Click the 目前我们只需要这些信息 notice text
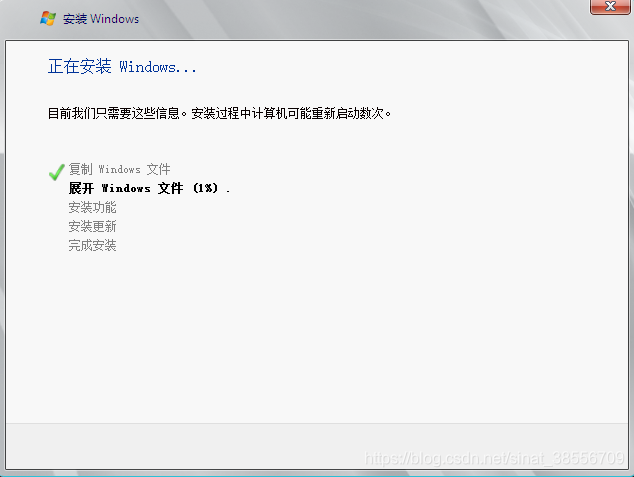Image resolution: width=634 pixels, height=477 pixels. [x=219, y=113]
